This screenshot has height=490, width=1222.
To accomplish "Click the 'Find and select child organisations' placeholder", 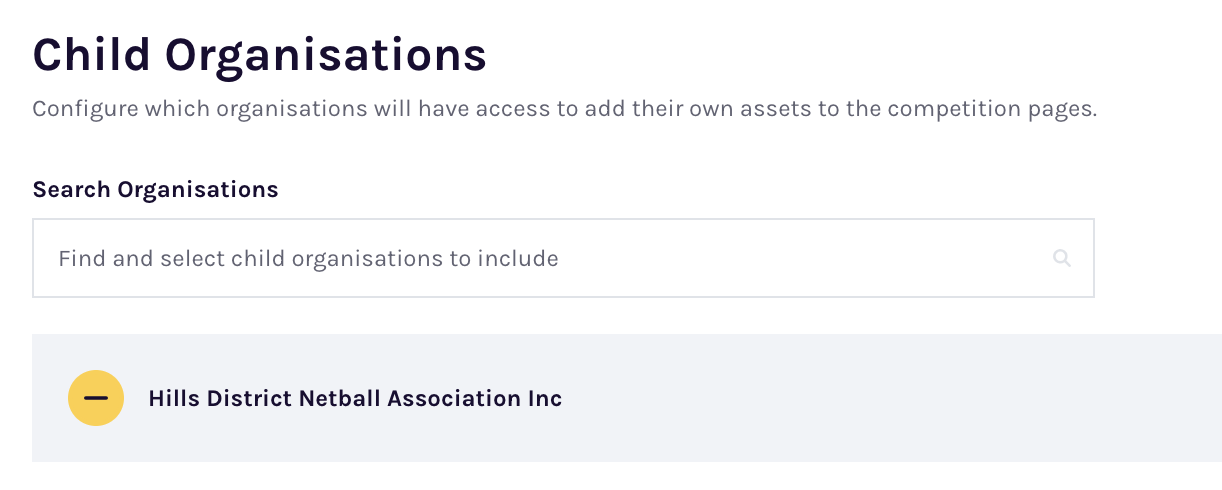I will [308, 259].
